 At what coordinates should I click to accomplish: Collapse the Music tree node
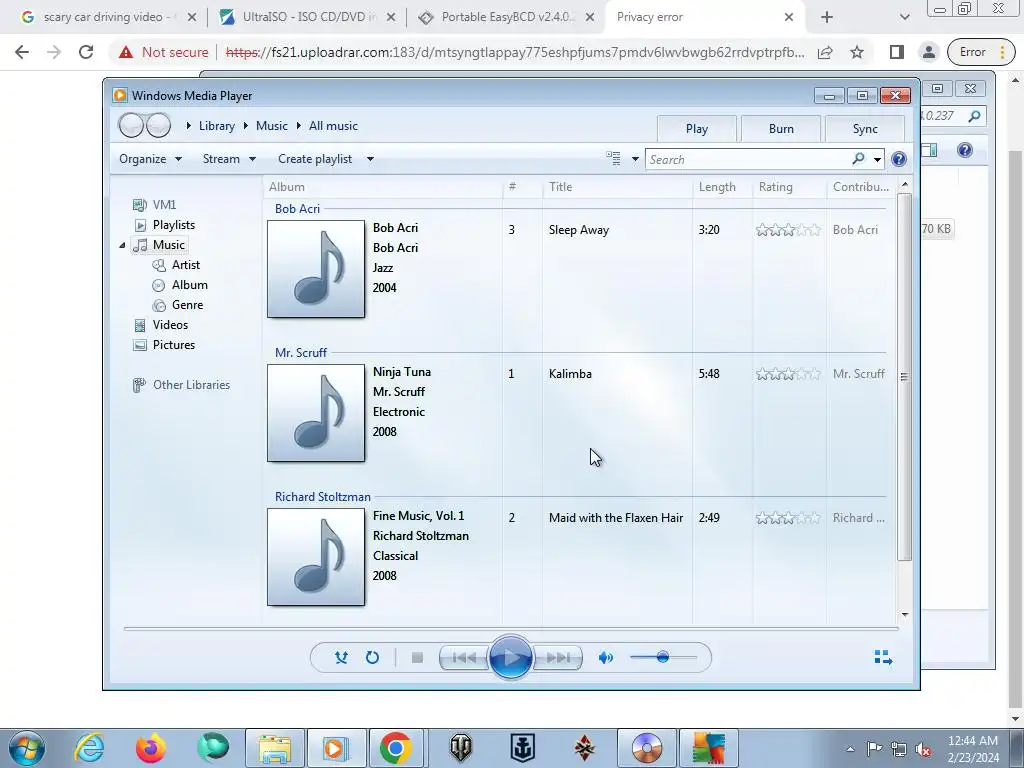[x=123, y=246]
